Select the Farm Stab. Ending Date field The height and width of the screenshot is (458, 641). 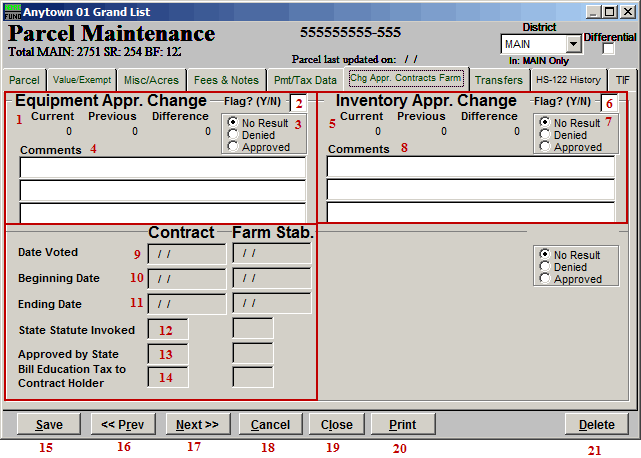point(271,304)
